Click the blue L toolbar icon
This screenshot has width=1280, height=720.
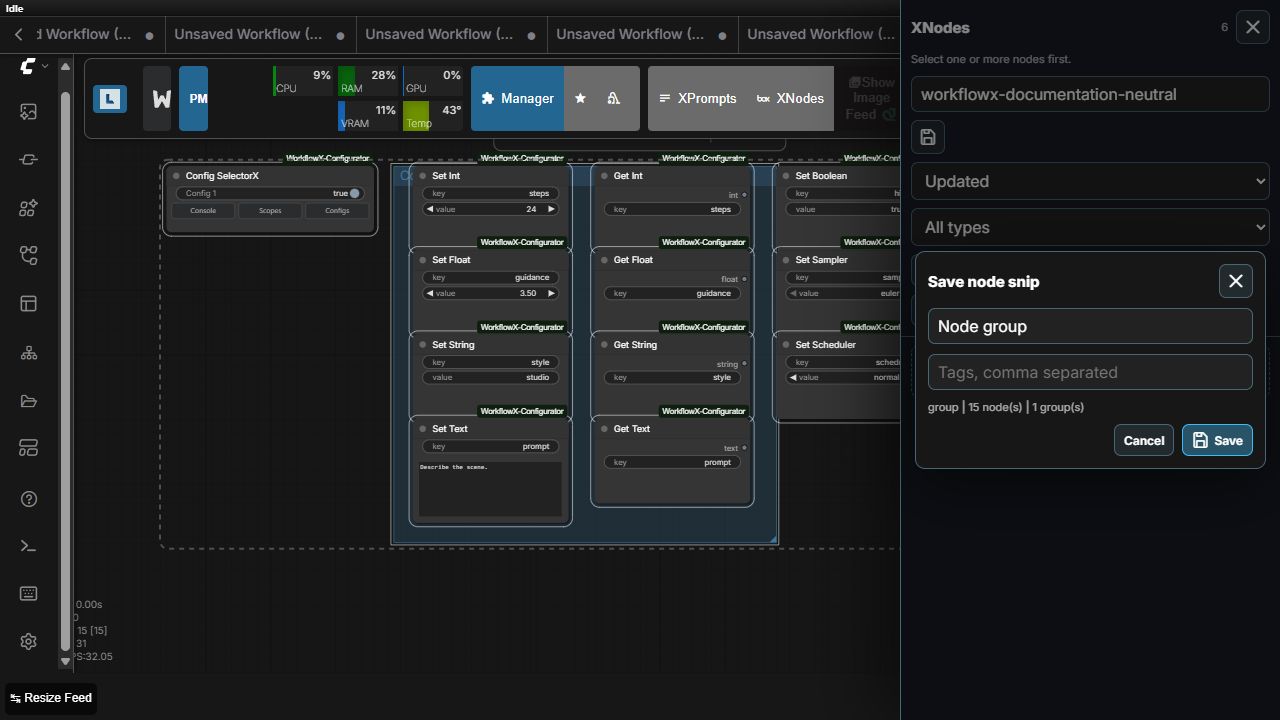110,98
